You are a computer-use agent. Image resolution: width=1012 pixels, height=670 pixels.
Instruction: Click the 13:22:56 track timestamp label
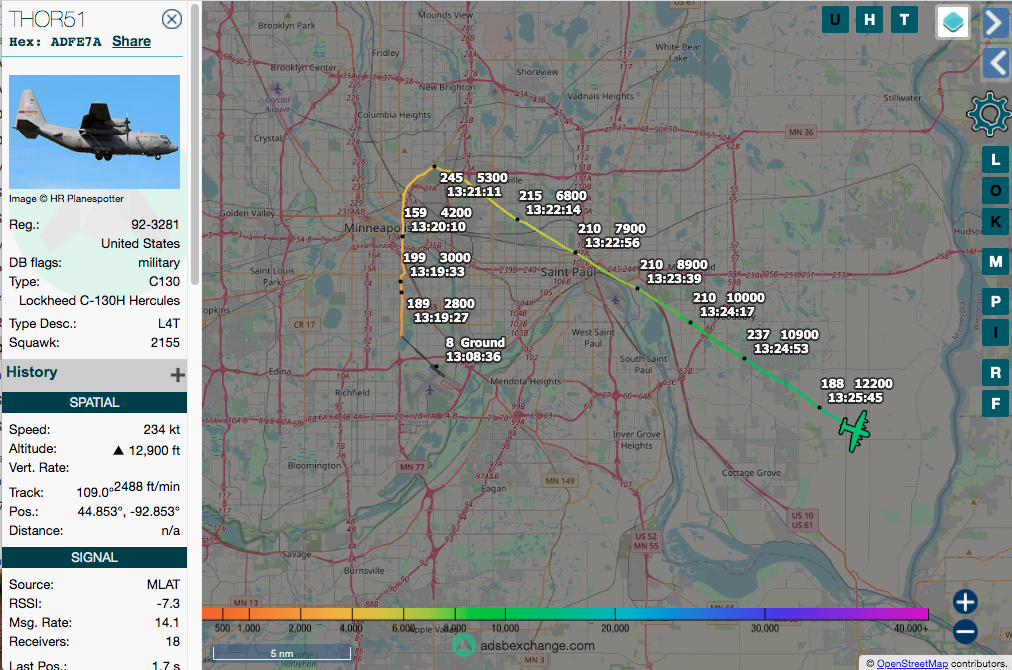tap(612, 243)
